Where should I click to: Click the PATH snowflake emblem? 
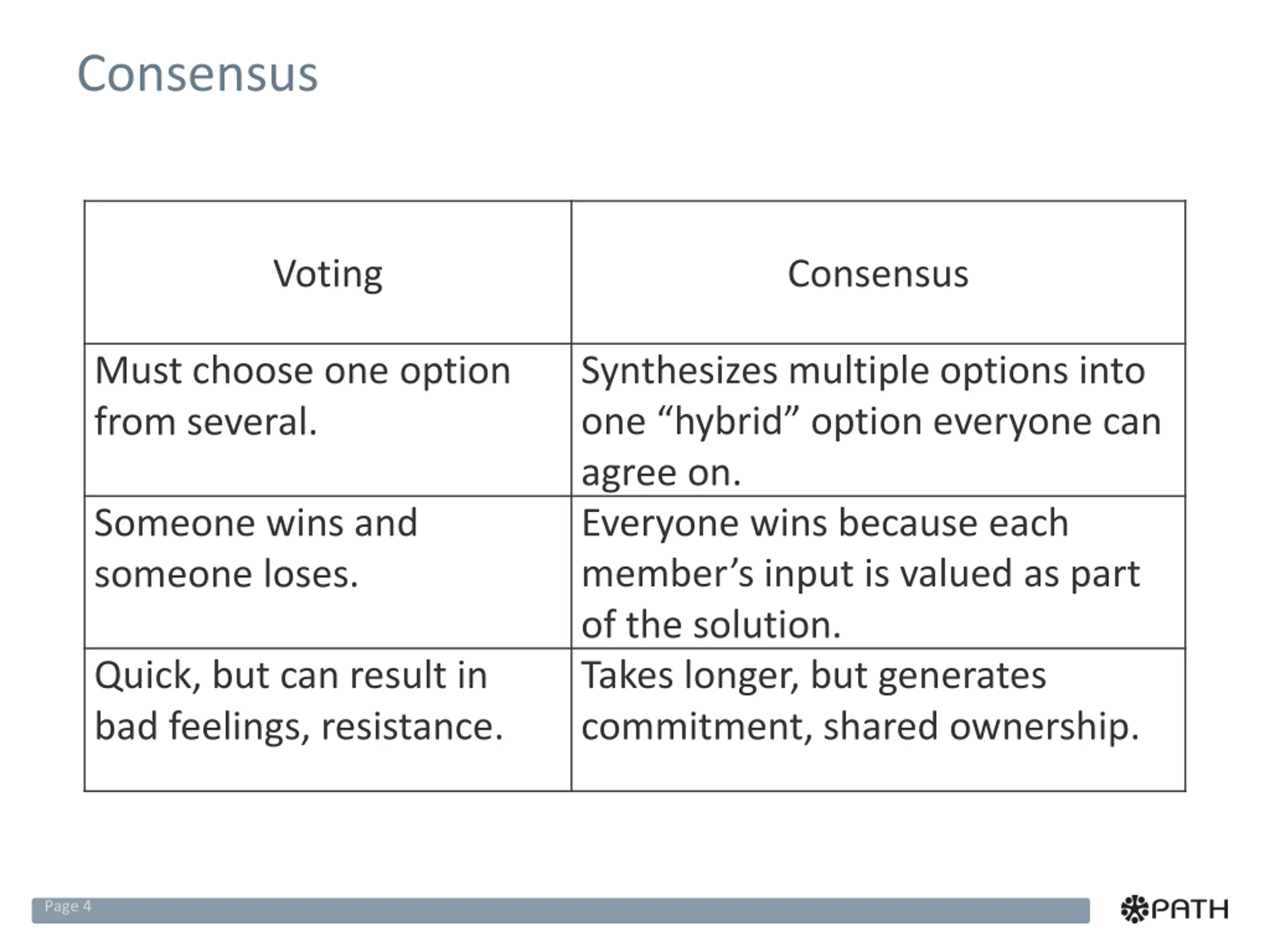pos(1135,909)
